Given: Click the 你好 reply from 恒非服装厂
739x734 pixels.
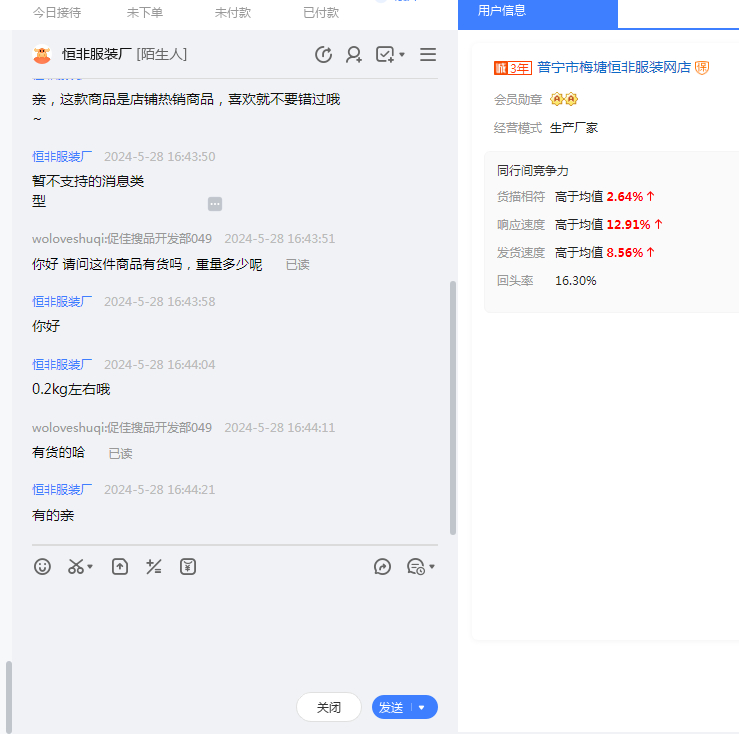Looking at the screenshot, I should (x=46, y=326).
